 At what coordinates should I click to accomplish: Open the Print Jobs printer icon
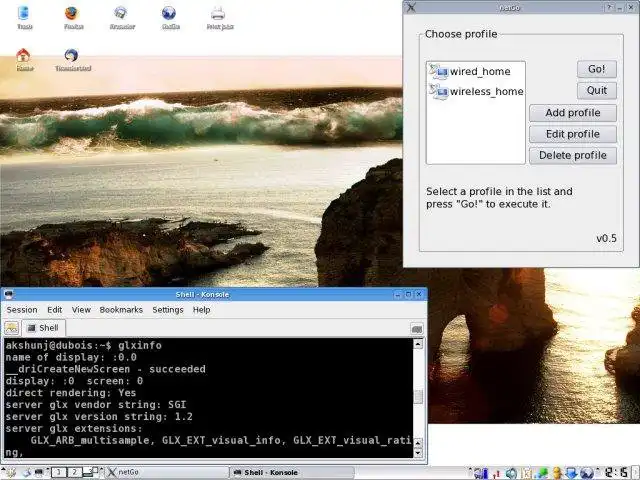(218, 13)
